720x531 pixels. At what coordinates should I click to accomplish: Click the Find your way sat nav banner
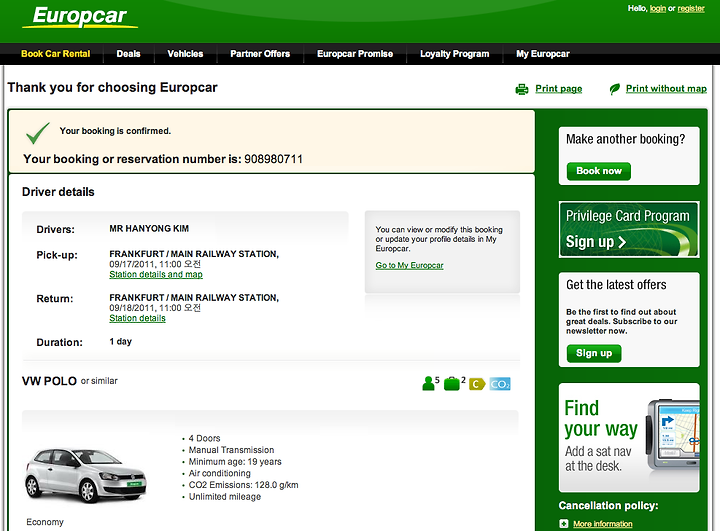(x=629, y=437)
